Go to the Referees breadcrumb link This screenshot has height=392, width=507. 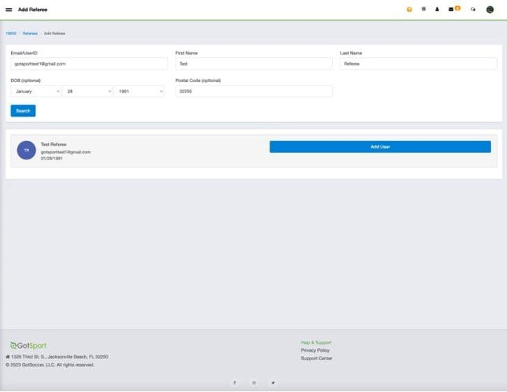30,33
